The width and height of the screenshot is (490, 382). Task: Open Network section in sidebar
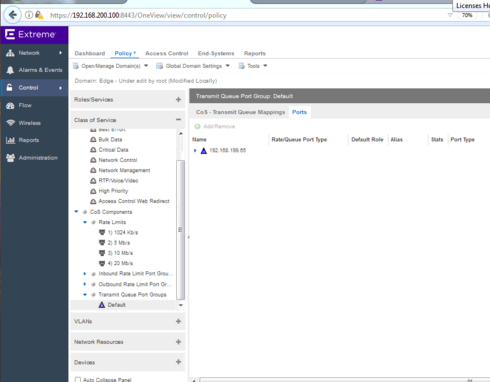pos(34,53)
